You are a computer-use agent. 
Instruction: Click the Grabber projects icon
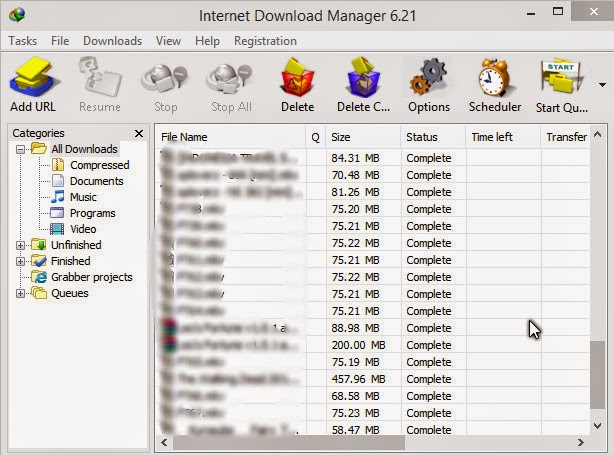[x=38, y=277]
